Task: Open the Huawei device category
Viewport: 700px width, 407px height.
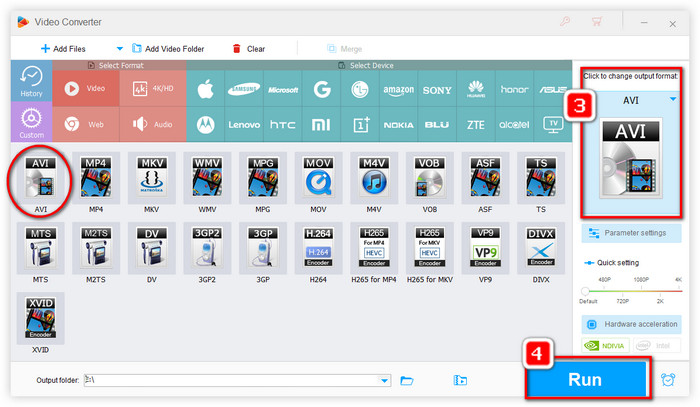Action: tap(475, 89)
